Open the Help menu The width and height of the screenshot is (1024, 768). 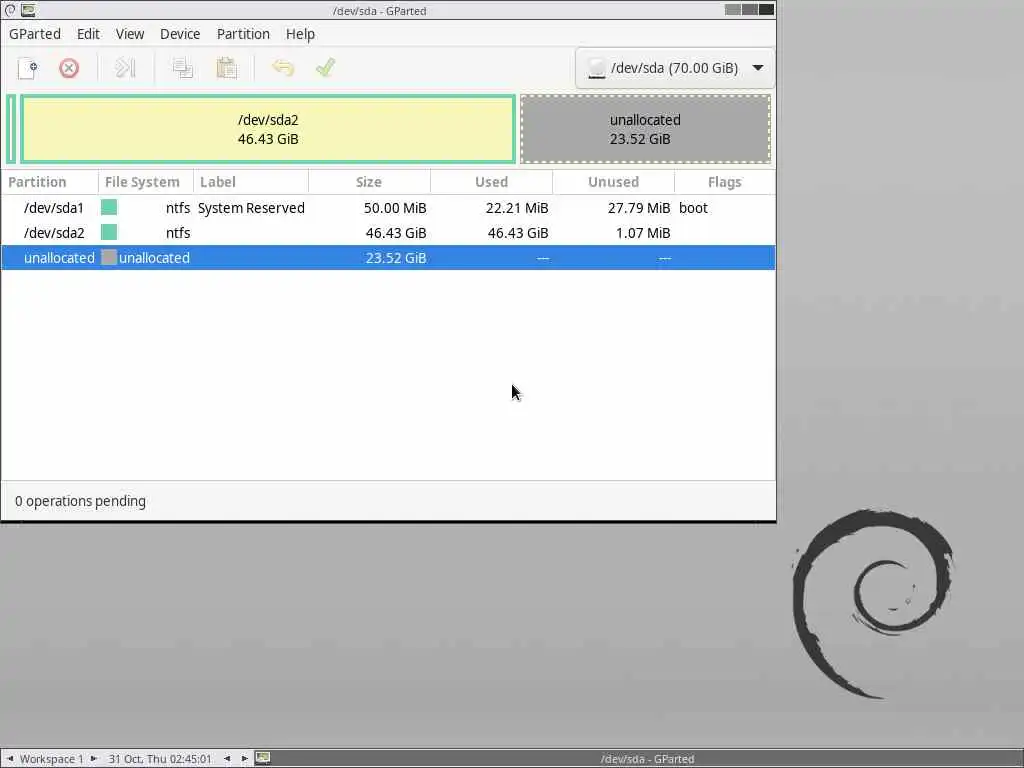(x=300, y=34)
